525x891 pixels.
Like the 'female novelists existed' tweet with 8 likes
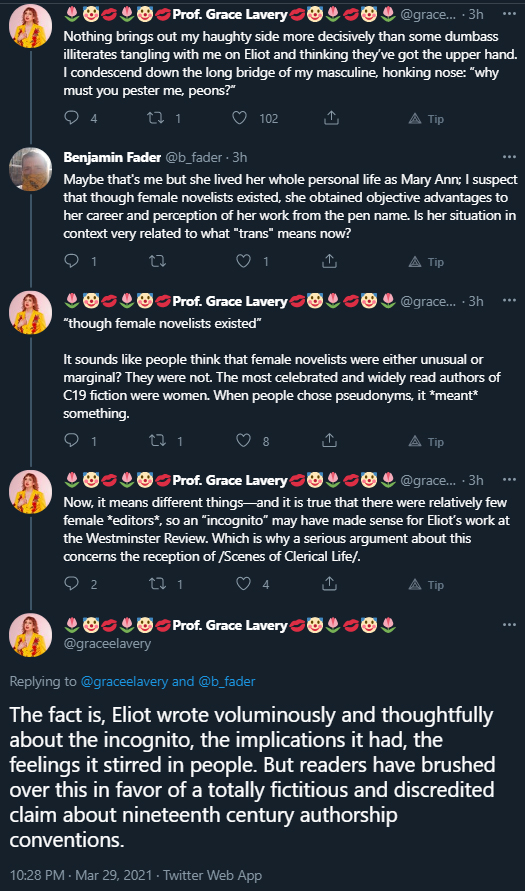(243, 441)
